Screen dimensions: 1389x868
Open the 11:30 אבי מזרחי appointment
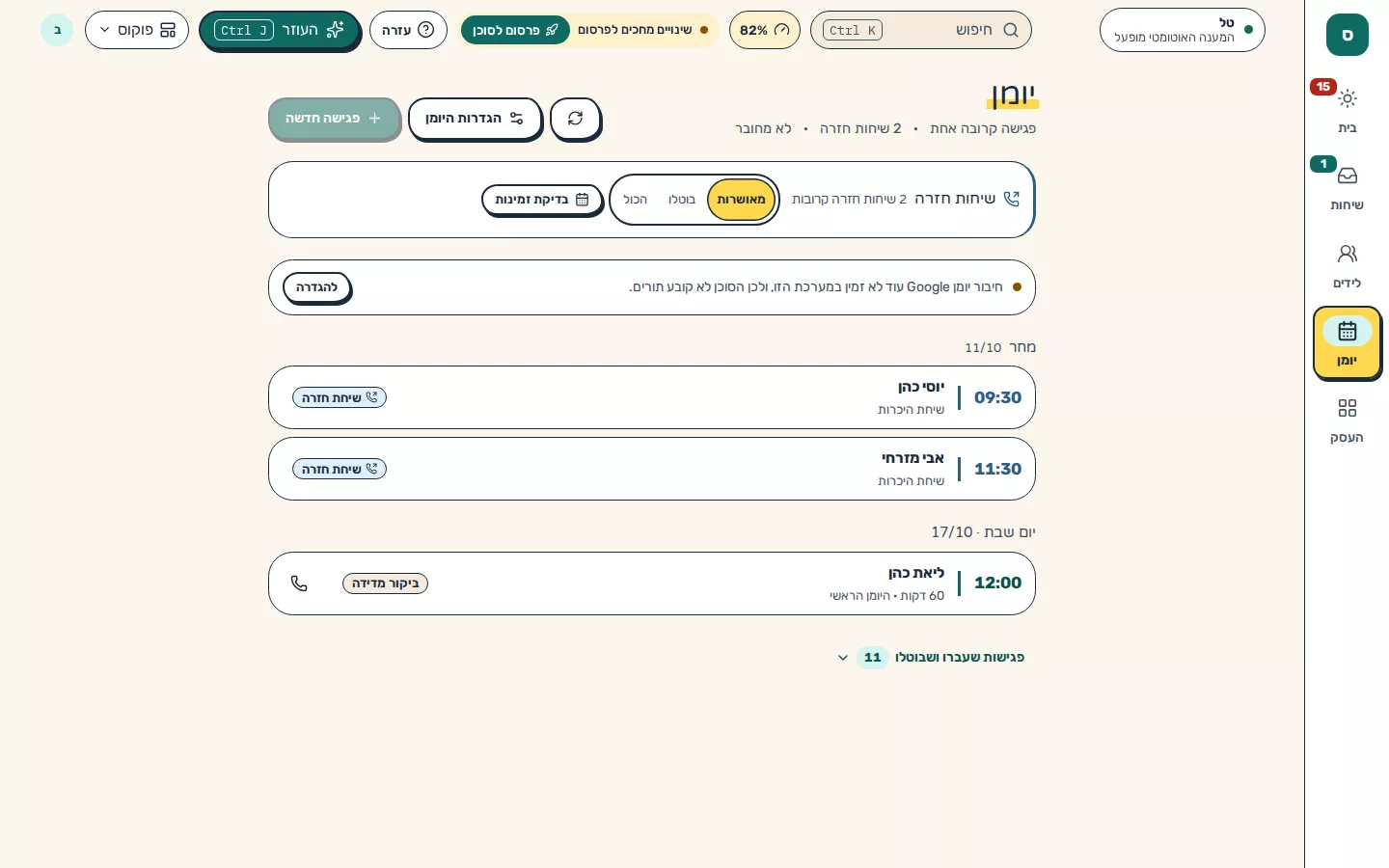pyautogui.click(x=652, y=469)
